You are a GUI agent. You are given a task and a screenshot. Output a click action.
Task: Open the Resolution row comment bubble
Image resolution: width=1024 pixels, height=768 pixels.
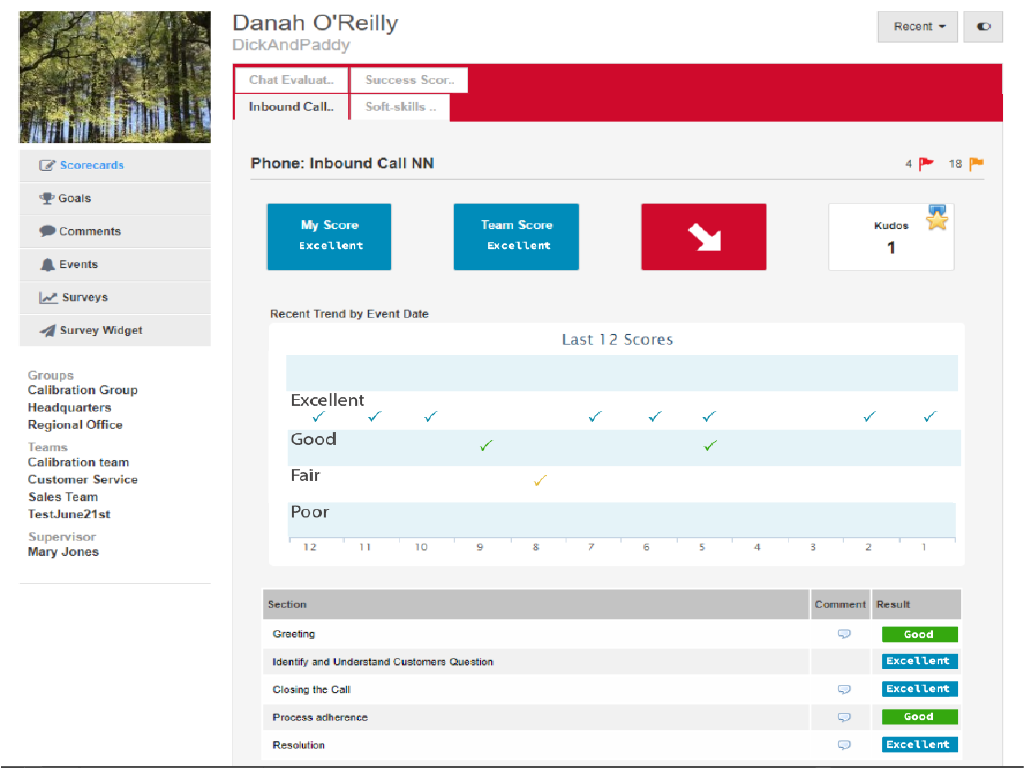point(844,745)
